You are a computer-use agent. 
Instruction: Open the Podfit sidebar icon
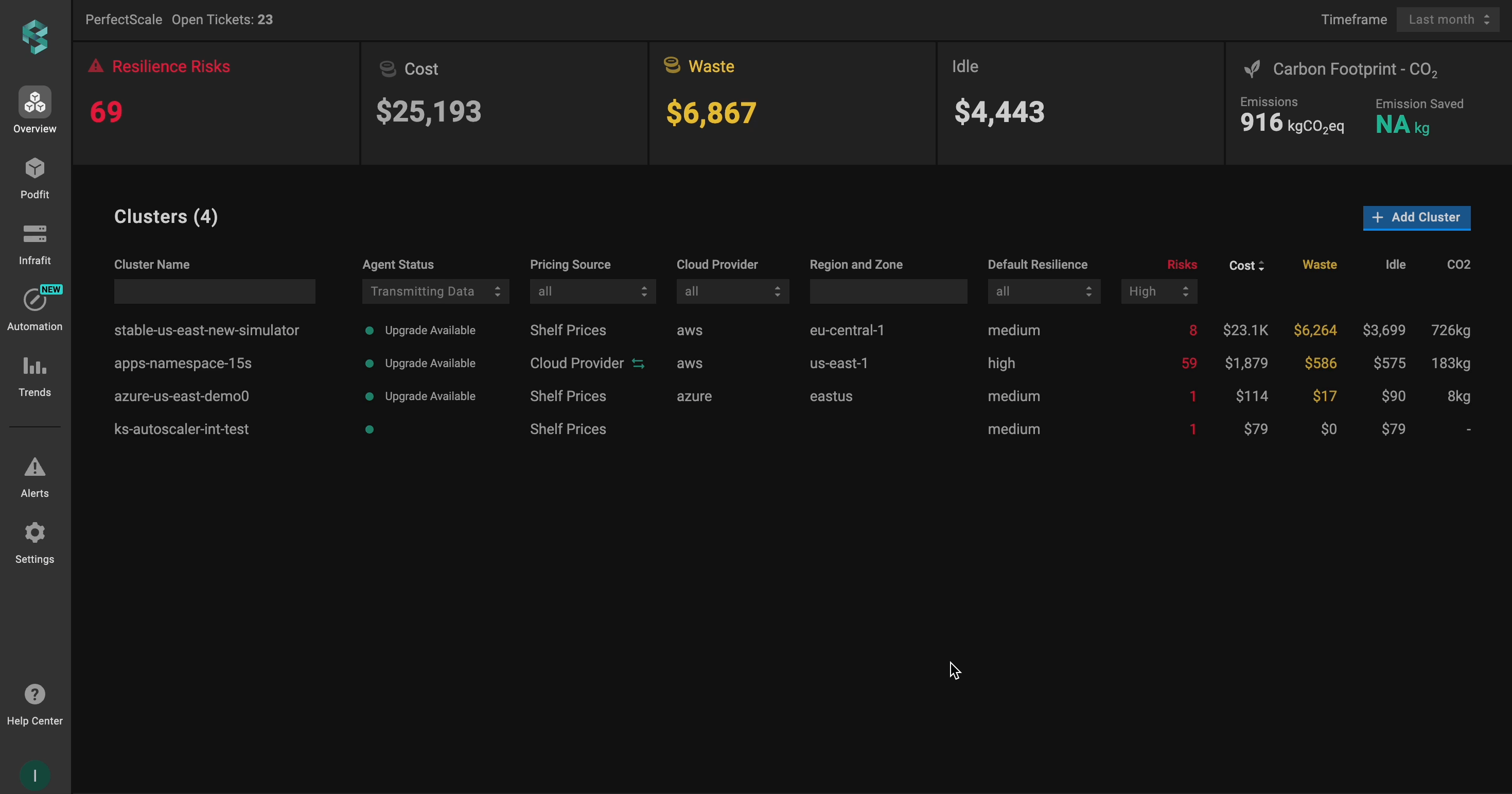pyautogui.click(x=34, y=169)
